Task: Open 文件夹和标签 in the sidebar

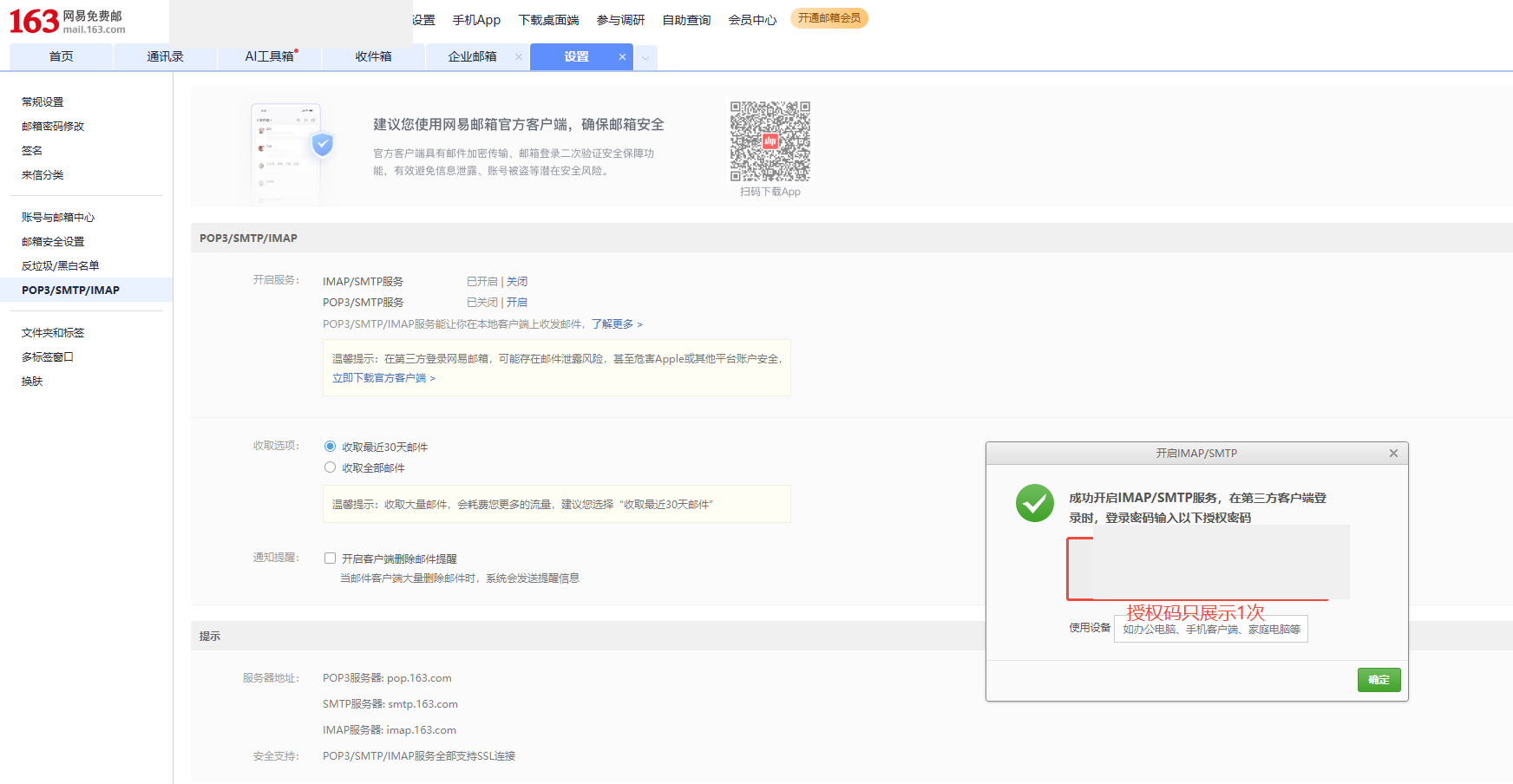Action: tap(53, 333)
